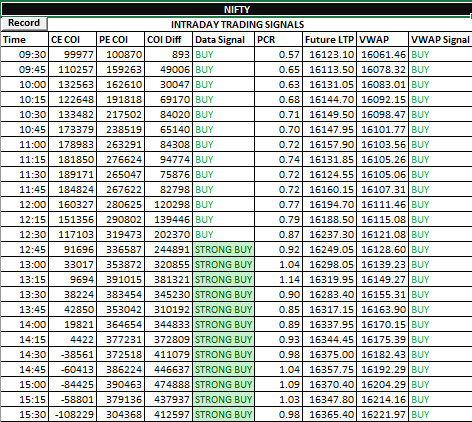Click the Future LTP header cell
The width and height of the screenshot is (472, 422).
click(329, 40)
